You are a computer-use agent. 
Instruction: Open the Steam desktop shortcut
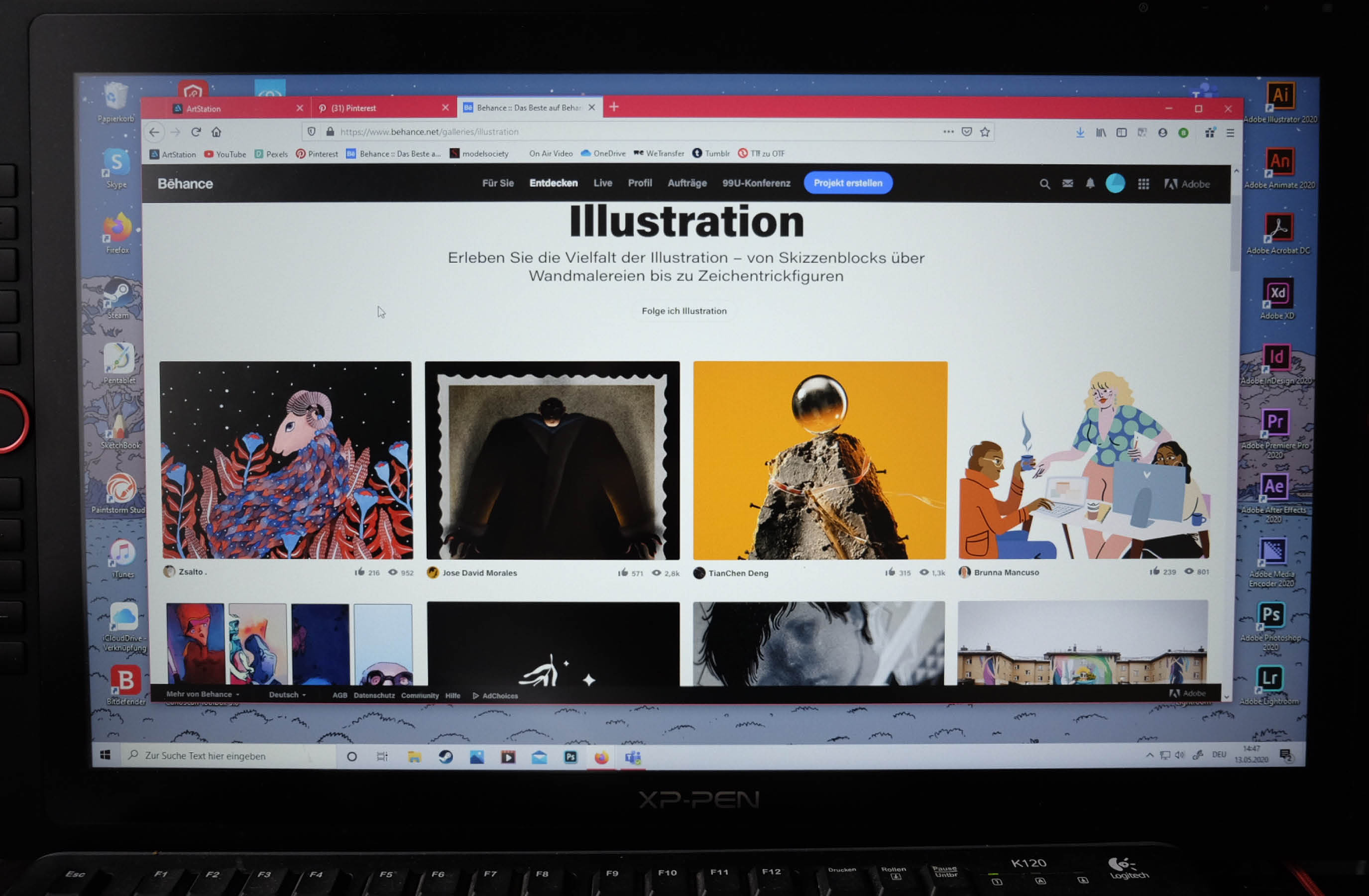pos(118,299)
